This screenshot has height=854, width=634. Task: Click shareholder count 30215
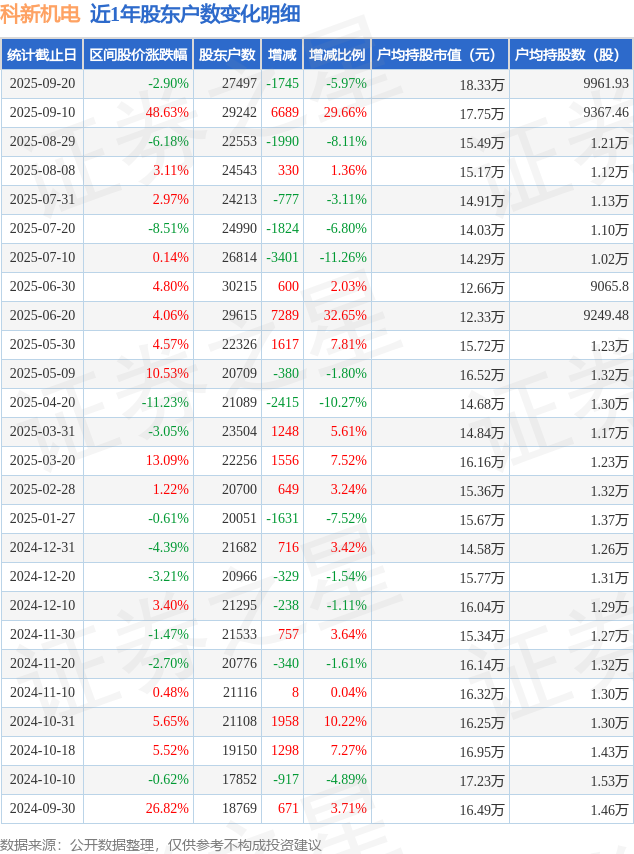[239, 287]
